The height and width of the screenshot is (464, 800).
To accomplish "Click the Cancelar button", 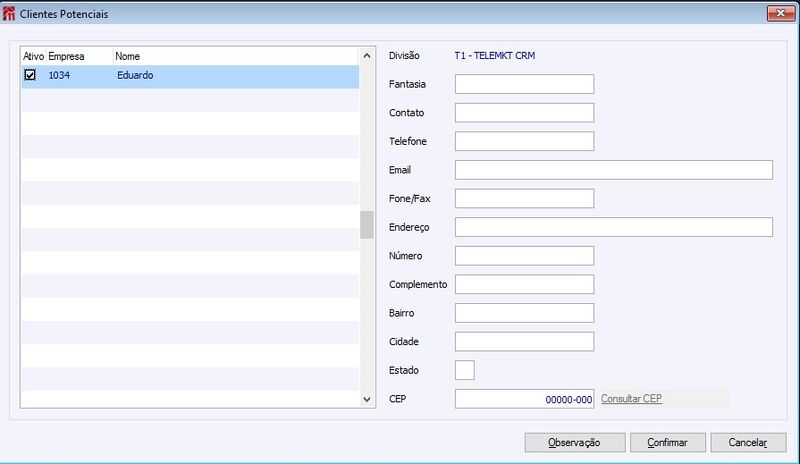I will pyautogui.click(x=748, y=443).
